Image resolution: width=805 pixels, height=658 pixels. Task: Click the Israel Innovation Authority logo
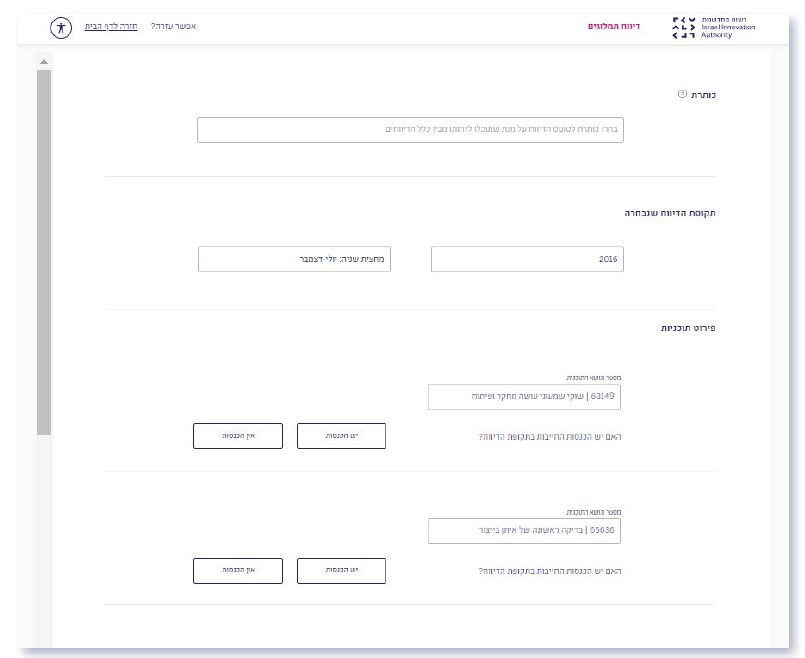(714, 27)
